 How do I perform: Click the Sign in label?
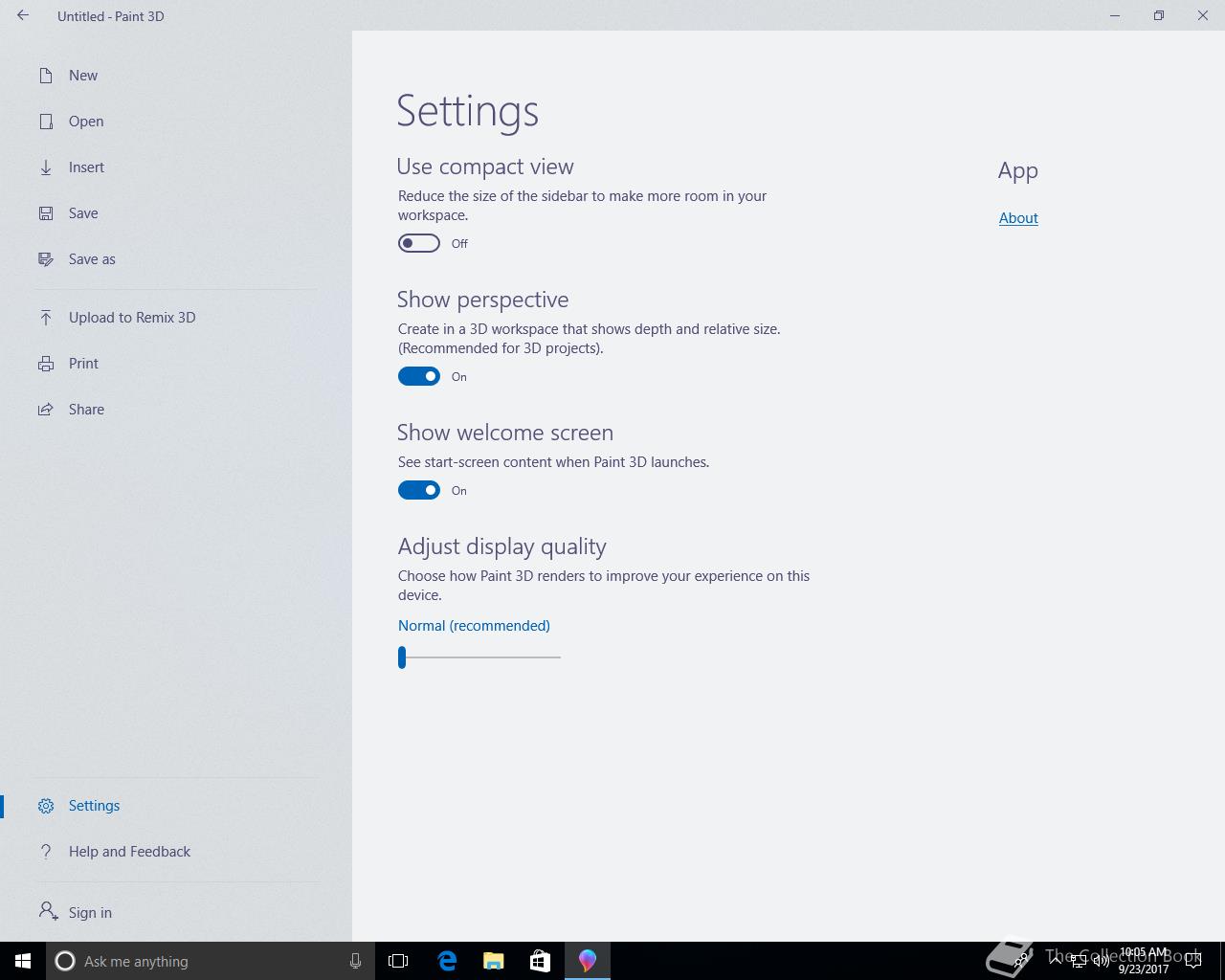click(x=90, y=913)
